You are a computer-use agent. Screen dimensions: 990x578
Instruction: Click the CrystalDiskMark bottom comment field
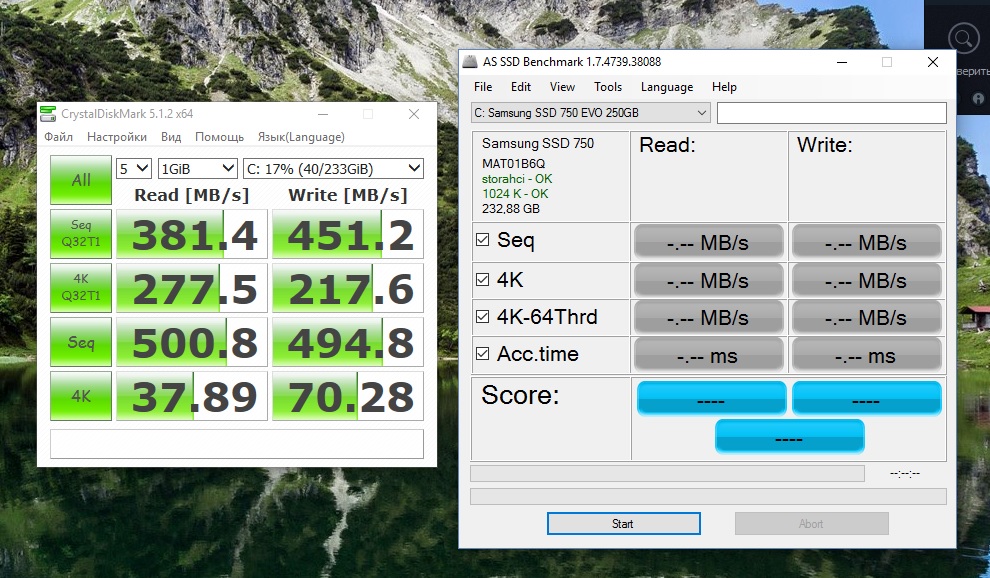point(237,443)
